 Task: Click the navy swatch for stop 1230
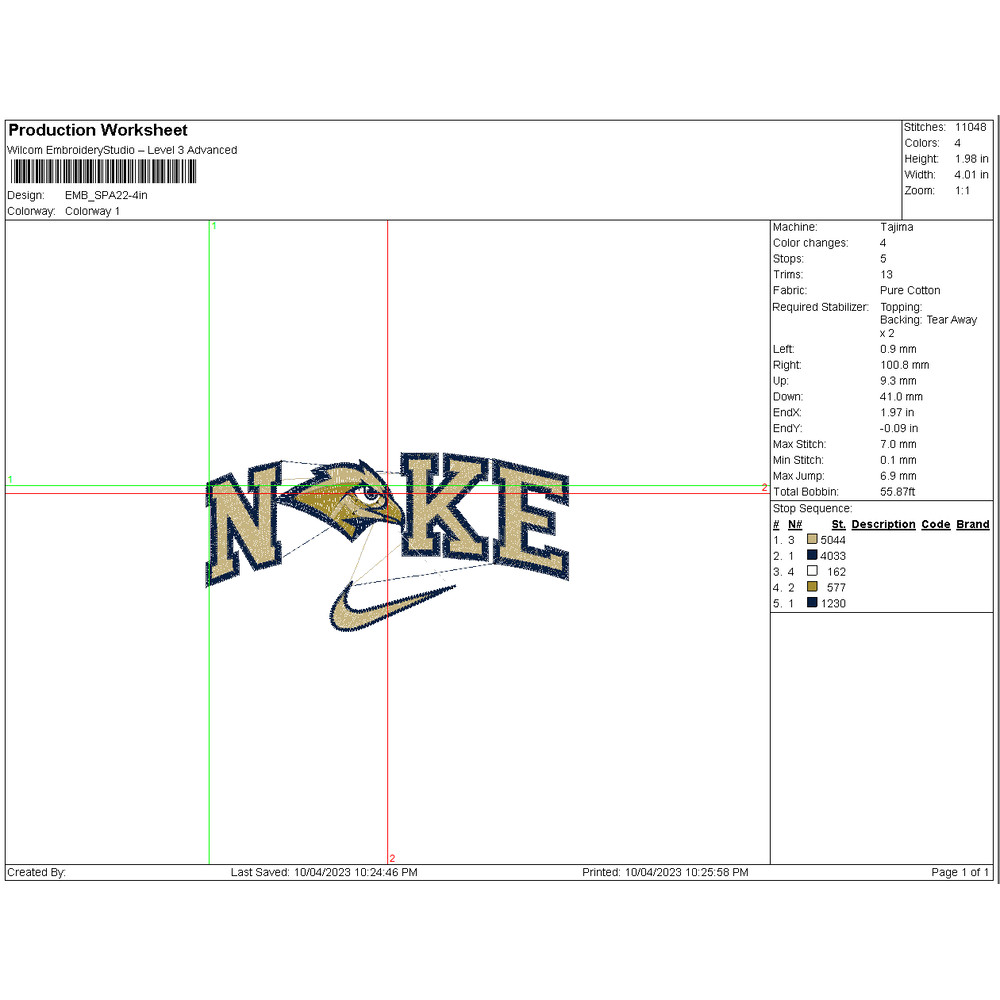coord(812,604)
